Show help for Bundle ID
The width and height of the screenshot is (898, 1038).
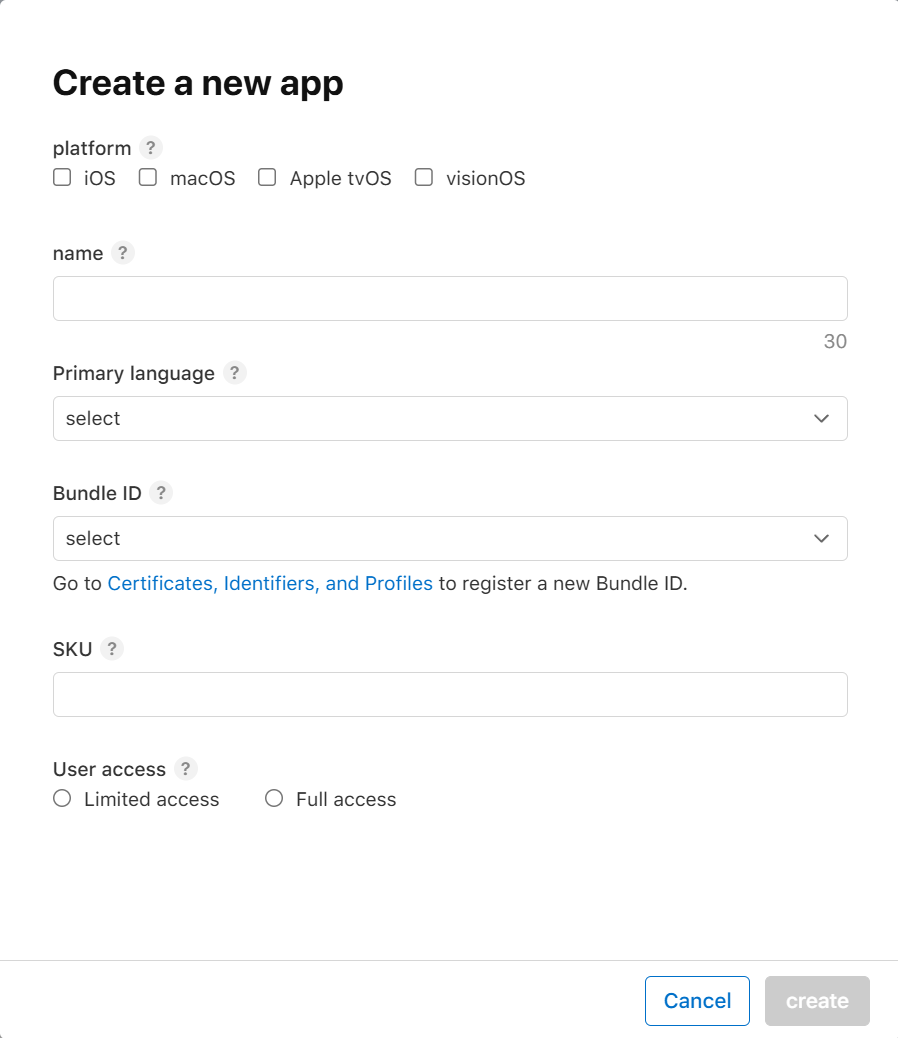tap(160, 493)
